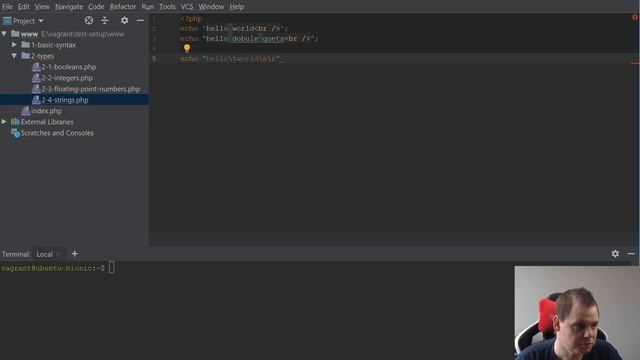Screen dimensions: 640x360
Task: Click the Project window icon
Action: tap(7, 21)
